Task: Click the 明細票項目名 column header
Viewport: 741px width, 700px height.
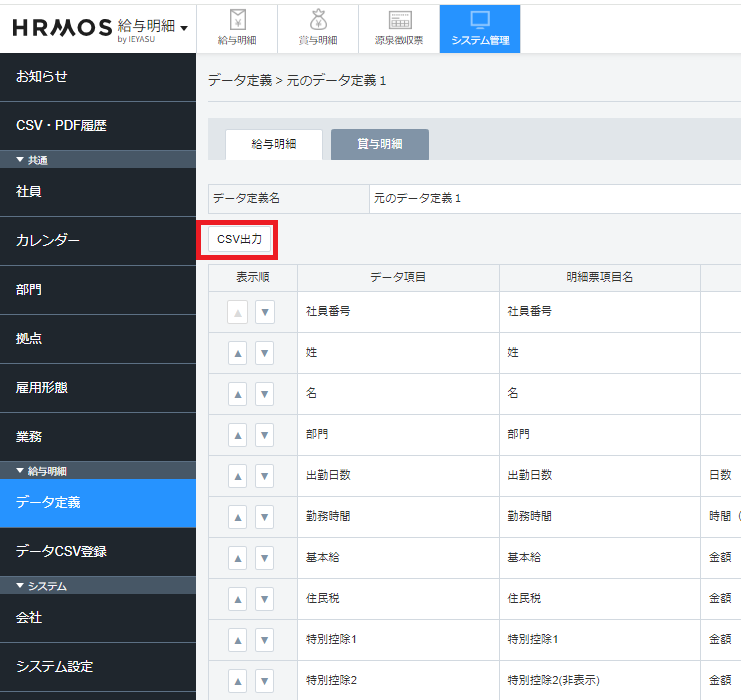Action: pyautogui.click(x=600, y=277)
